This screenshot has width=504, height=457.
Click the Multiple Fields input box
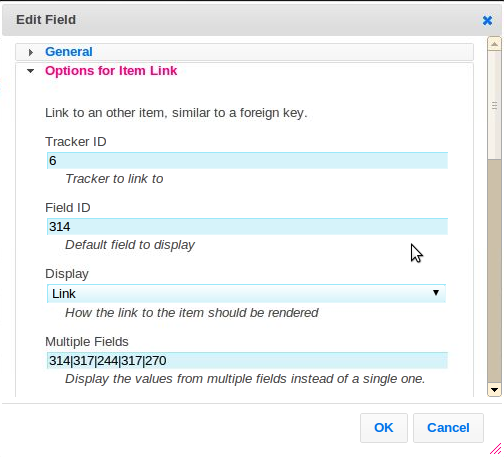pos(247,361)
